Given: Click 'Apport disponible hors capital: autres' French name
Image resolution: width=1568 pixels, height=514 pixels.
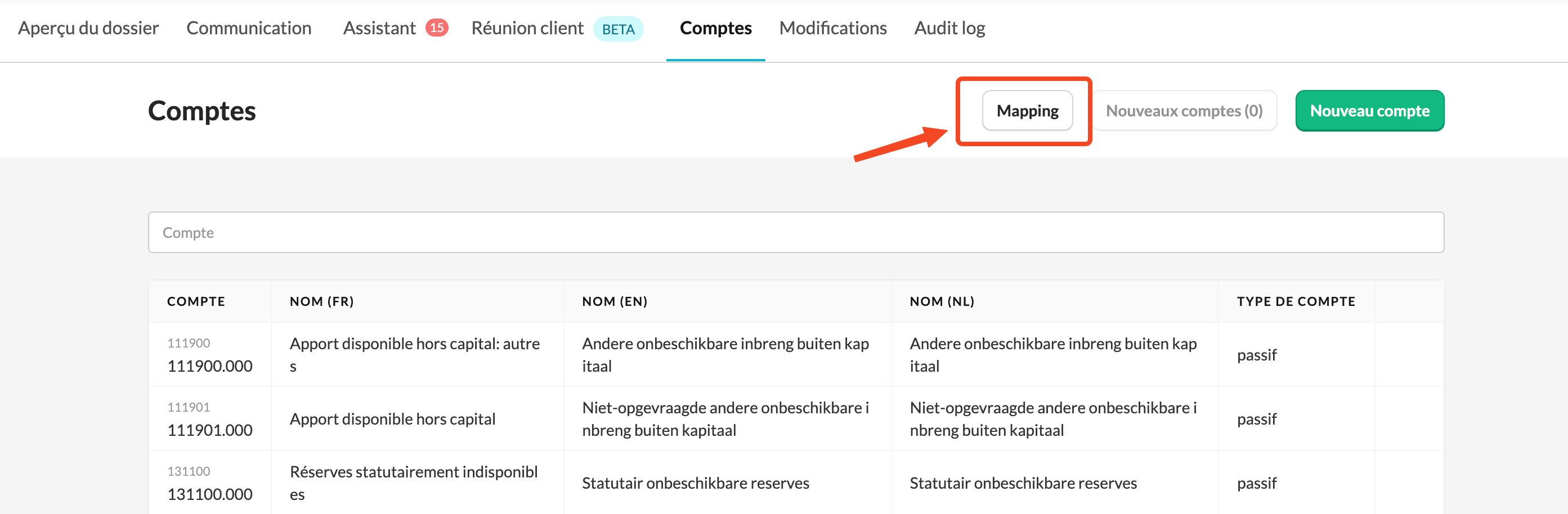Looking at the screenshot, I should [x=415, y=355].
